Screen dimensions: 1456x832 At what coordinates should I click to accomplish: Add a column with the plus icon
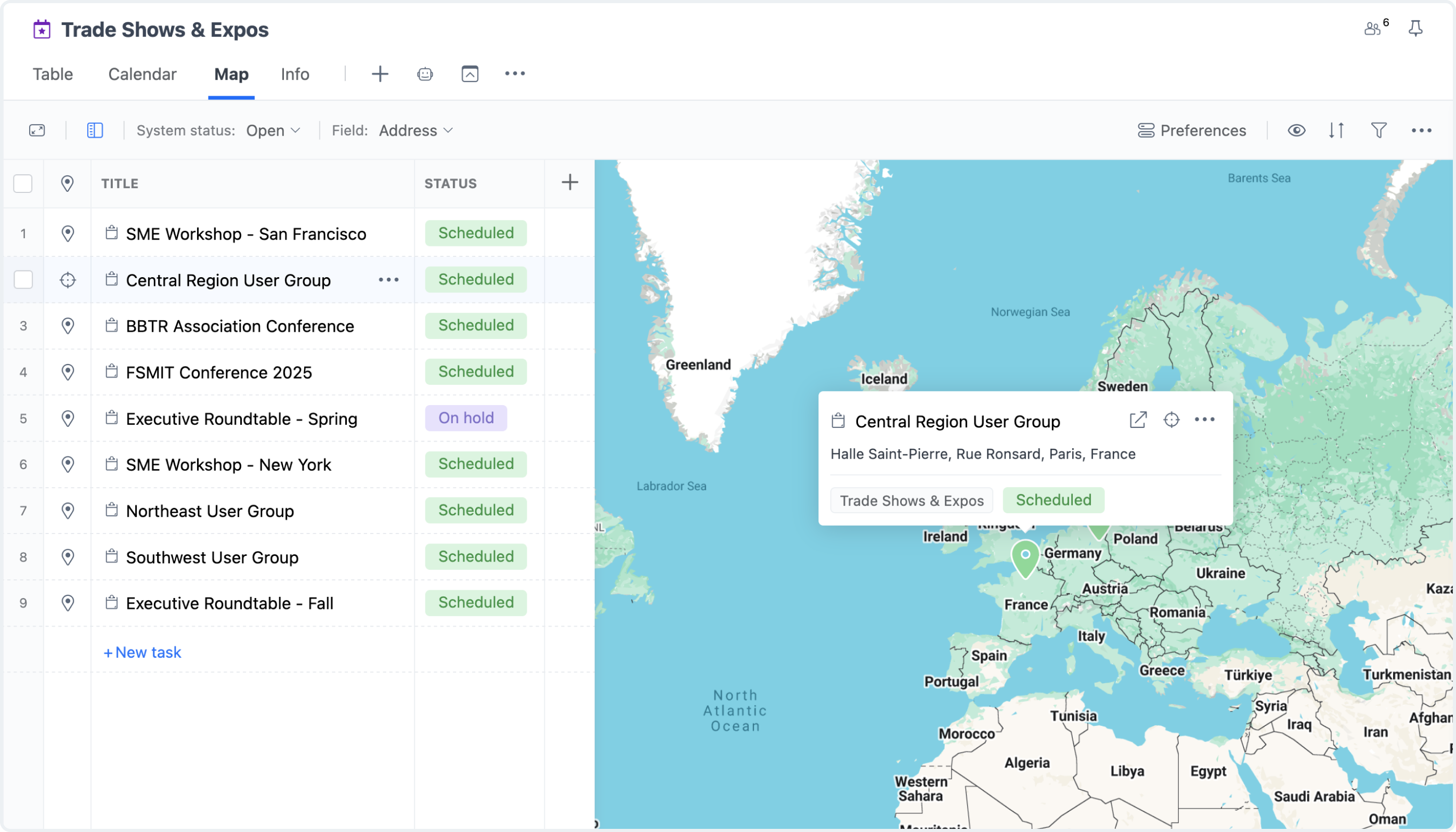(x=570, y=183)
